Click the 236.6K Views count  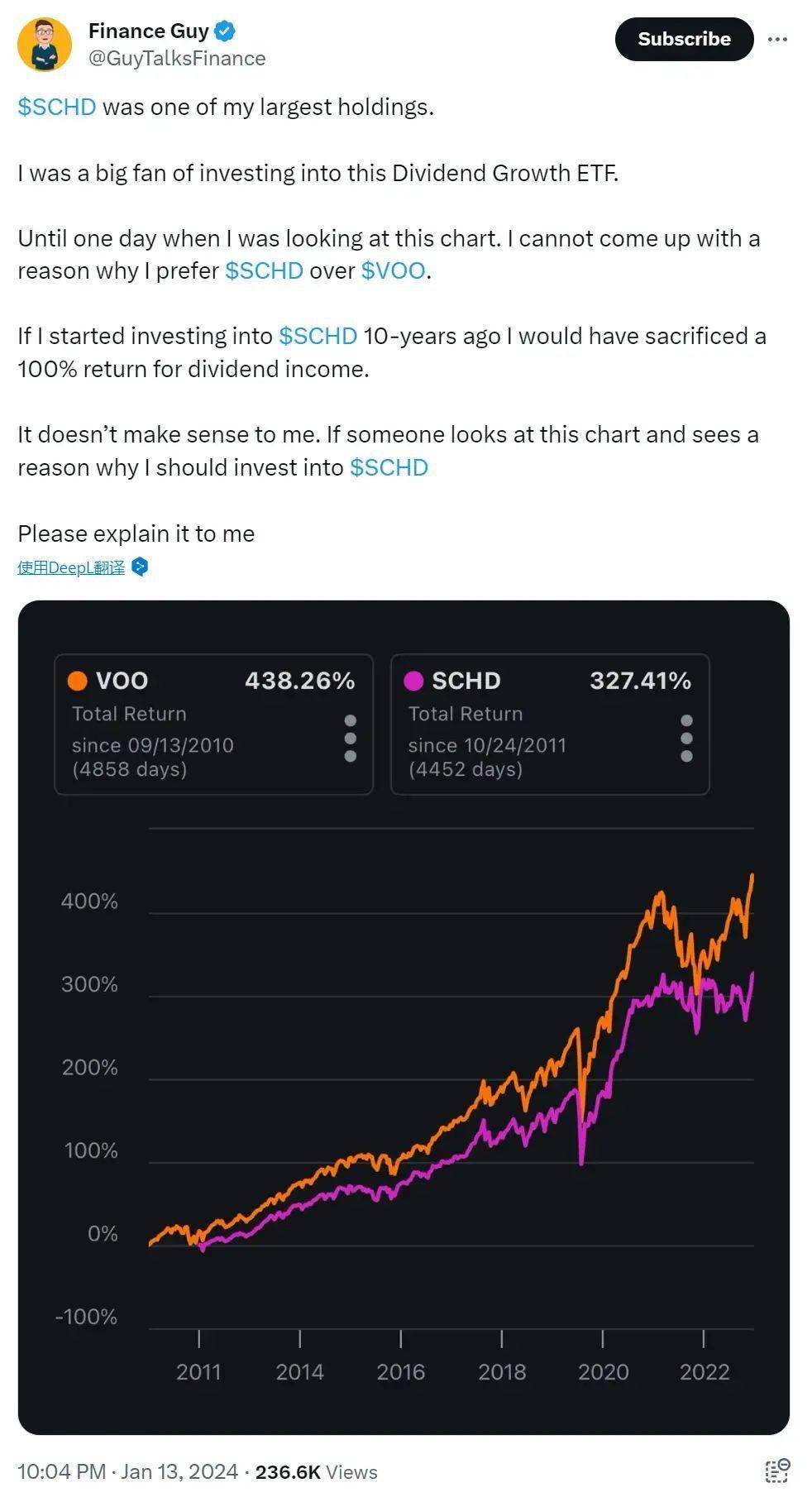pos(316,1471)
